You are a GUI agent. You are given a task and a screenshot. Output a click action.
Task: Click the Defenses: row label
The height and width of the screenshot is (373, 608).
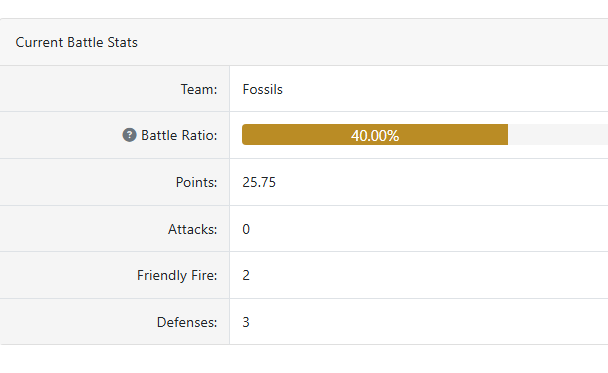click(187, 322)
